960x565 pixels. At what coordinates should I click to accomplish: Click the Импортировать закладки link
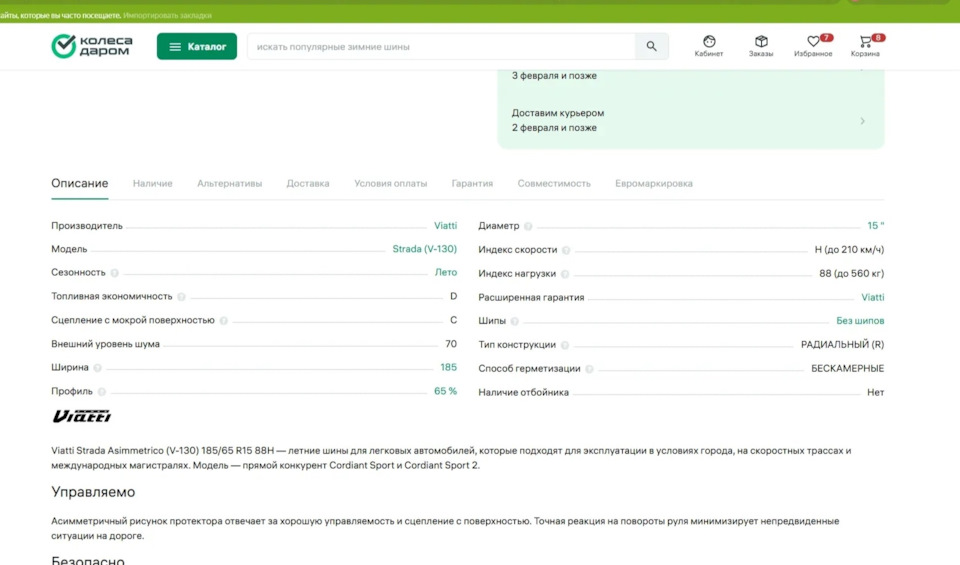click(167, 15)
